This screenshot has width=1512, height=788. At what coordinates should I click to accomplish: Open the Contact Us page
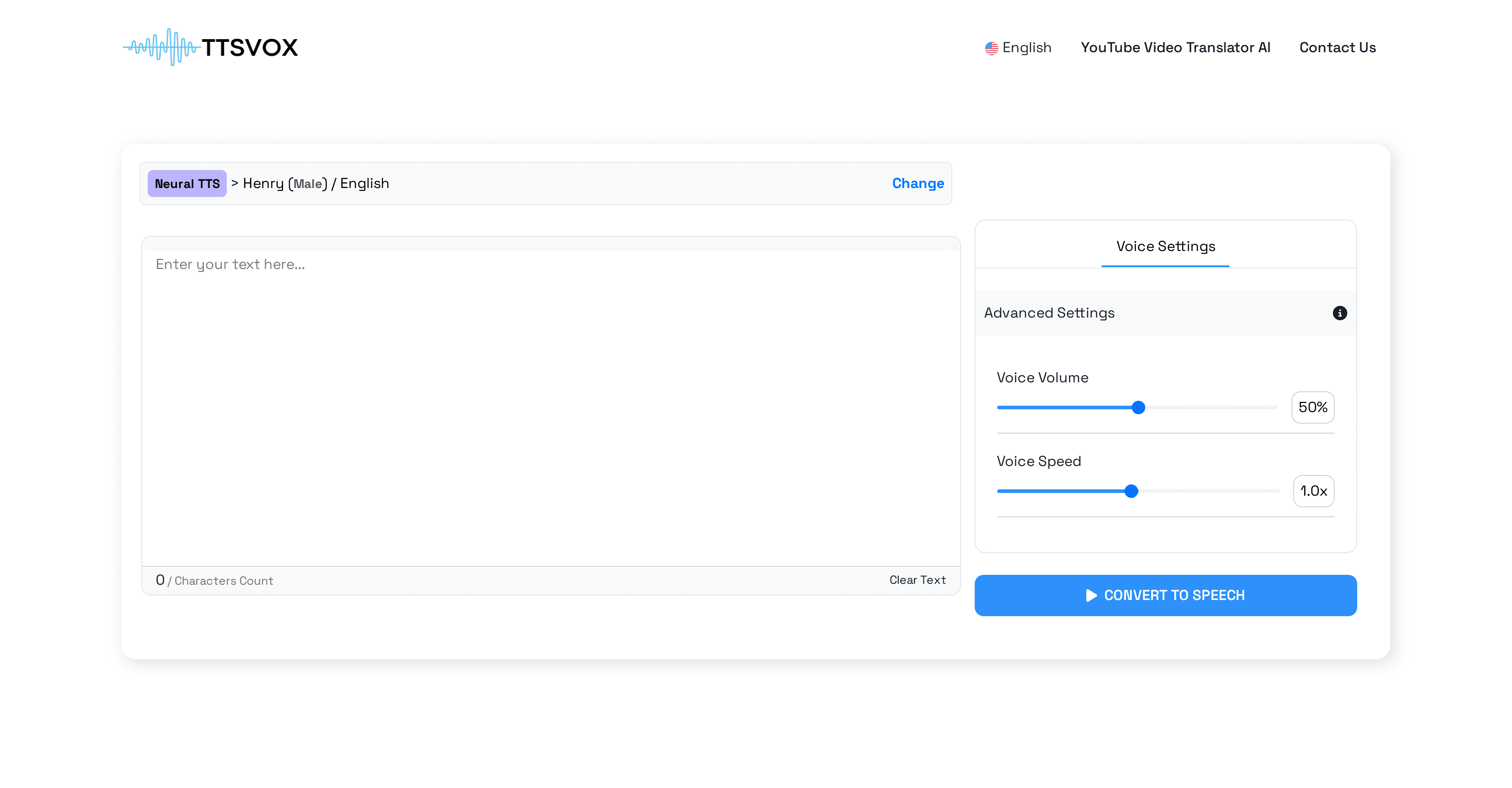1338,48
